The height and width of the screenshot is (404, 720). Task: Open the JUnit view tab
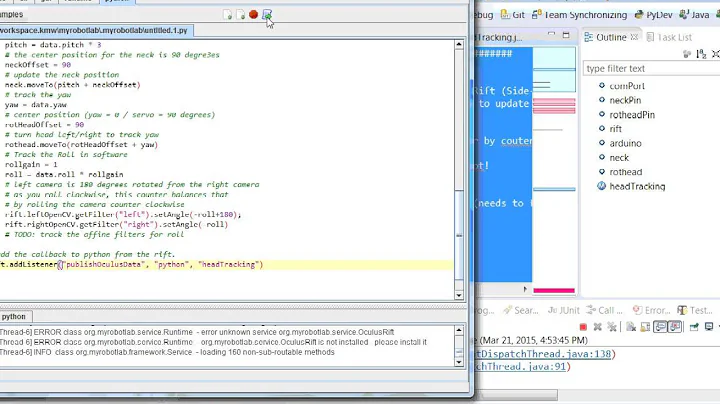(564, 310)
